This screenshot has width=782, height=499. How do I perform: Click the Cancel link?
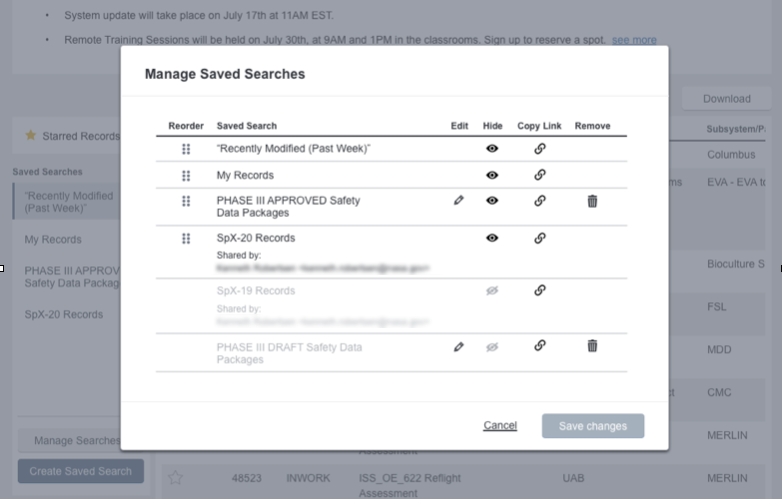[x=500, y=426]
